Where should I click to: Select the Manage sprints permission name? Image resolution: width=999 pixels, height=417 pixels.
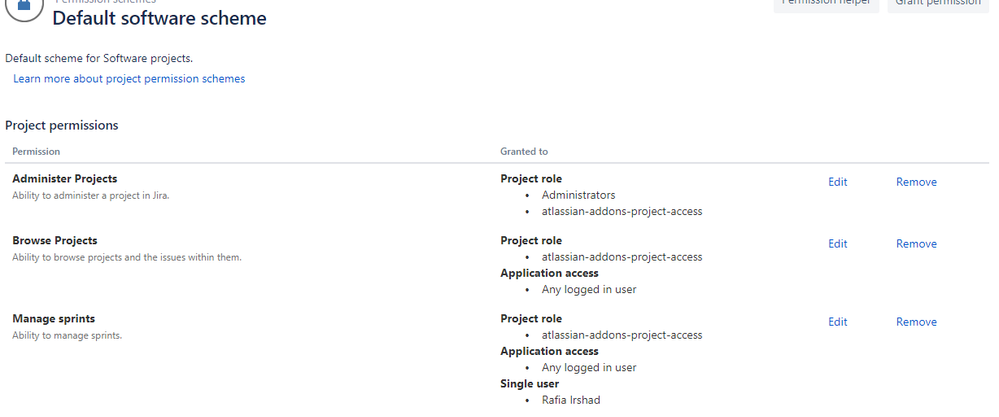pyautogui.click(x=54, y=319)
